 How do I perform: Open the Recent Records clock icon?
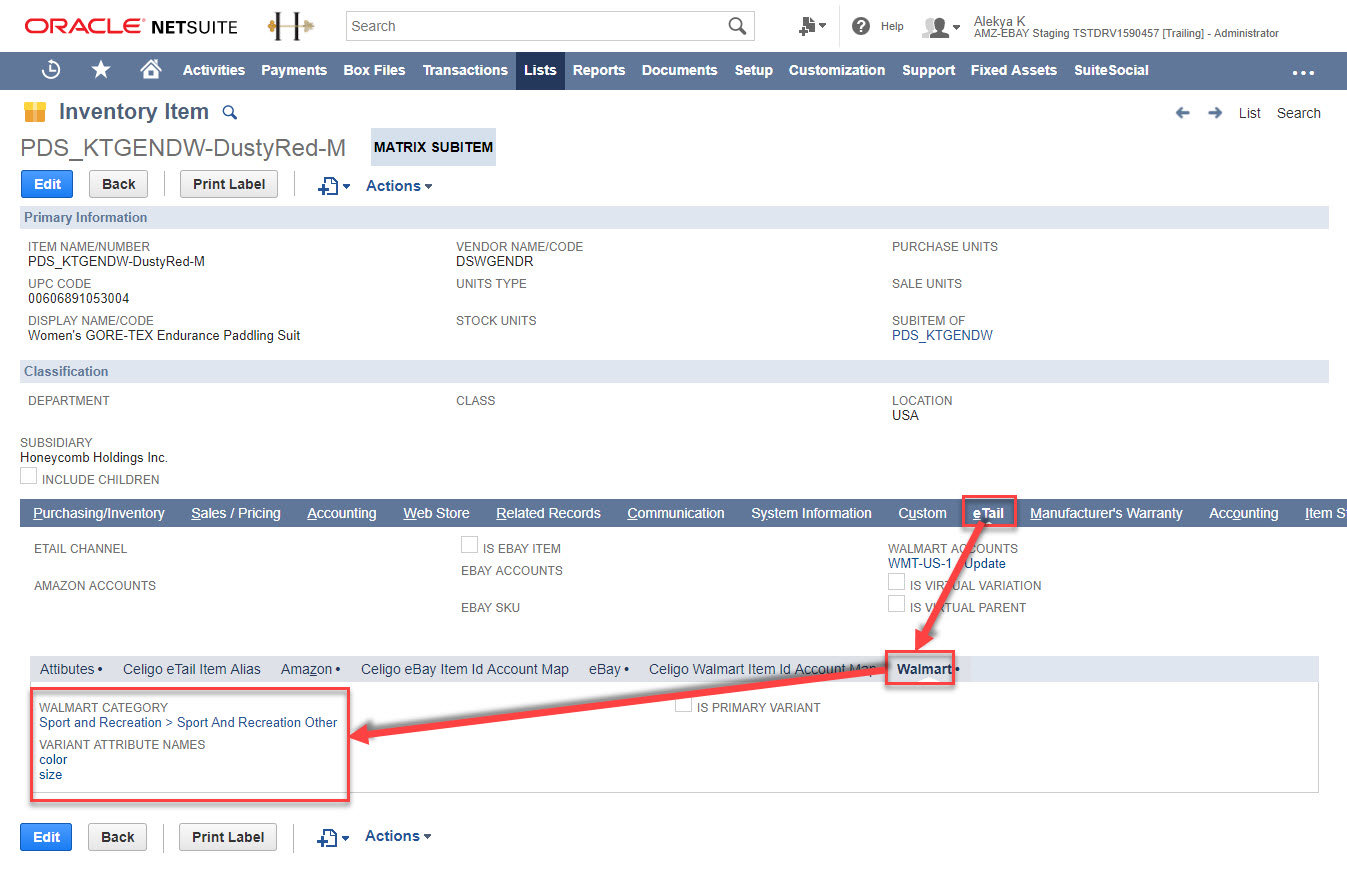coord(51,70)
